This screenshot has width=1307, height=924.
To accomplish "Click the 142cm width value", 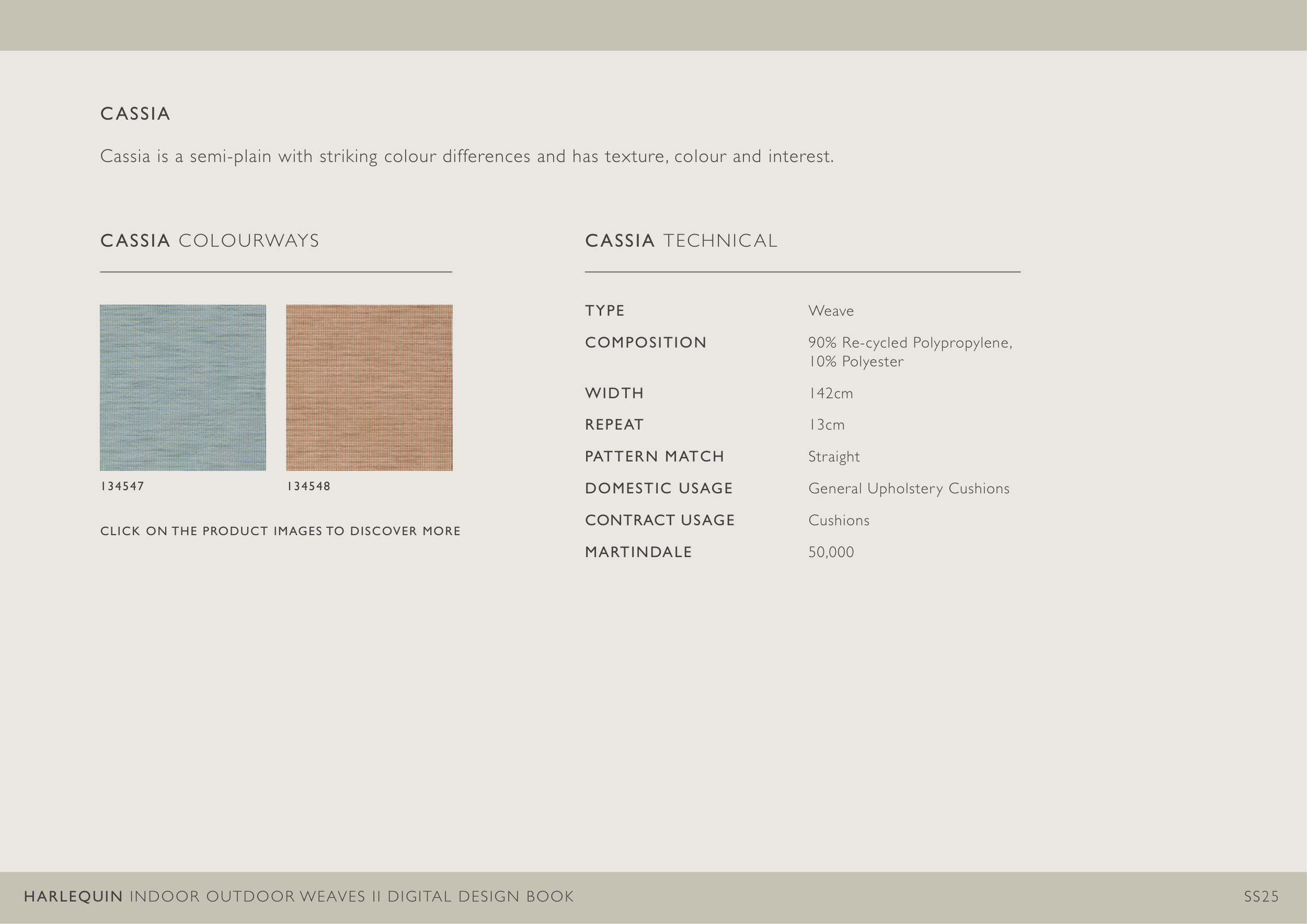I will click(831, 393).
